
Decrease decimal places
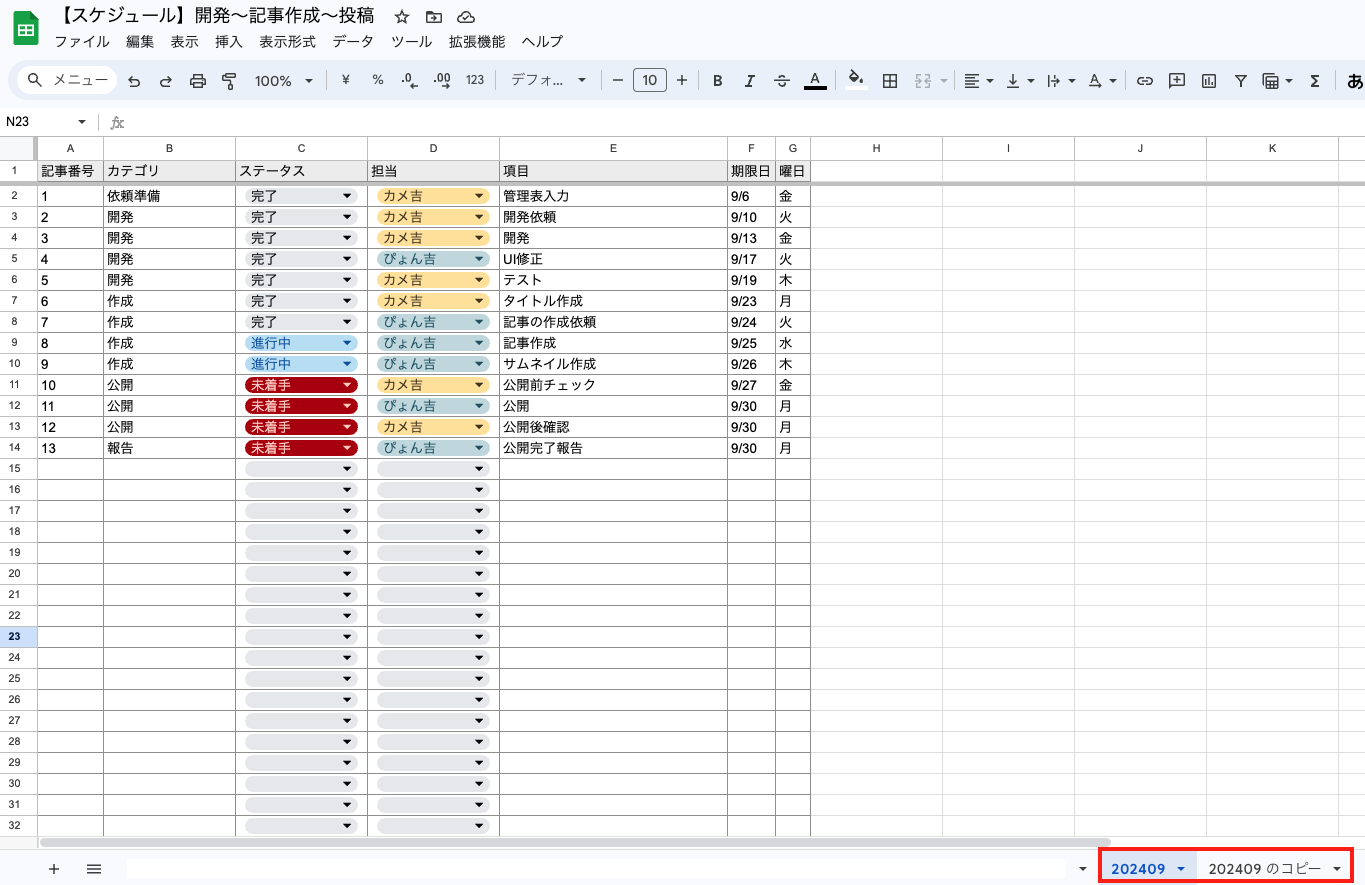click(409, 80)
